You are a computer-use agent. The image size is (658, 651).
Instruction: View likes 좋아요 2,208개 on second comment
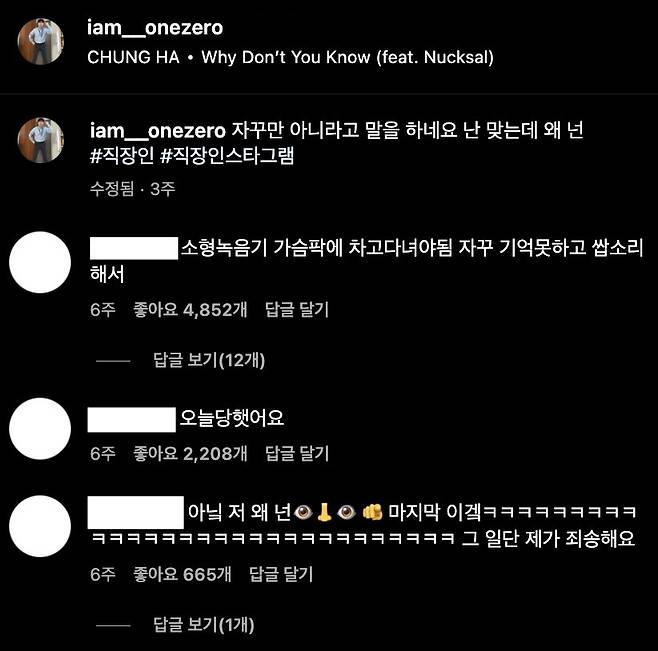pyautogui.click(x=190, y=453)
